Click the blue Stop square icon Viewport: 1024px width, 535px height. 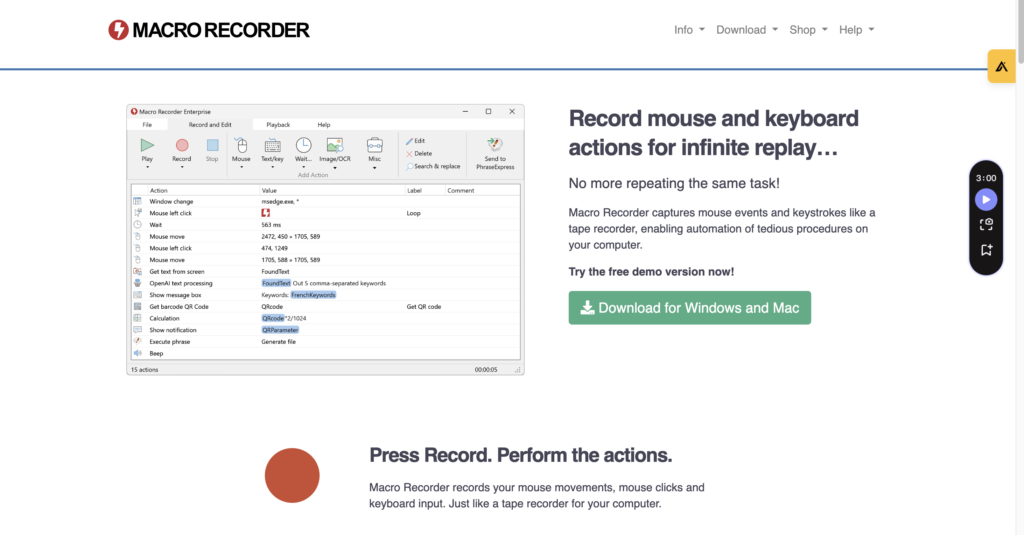[212, 145]
